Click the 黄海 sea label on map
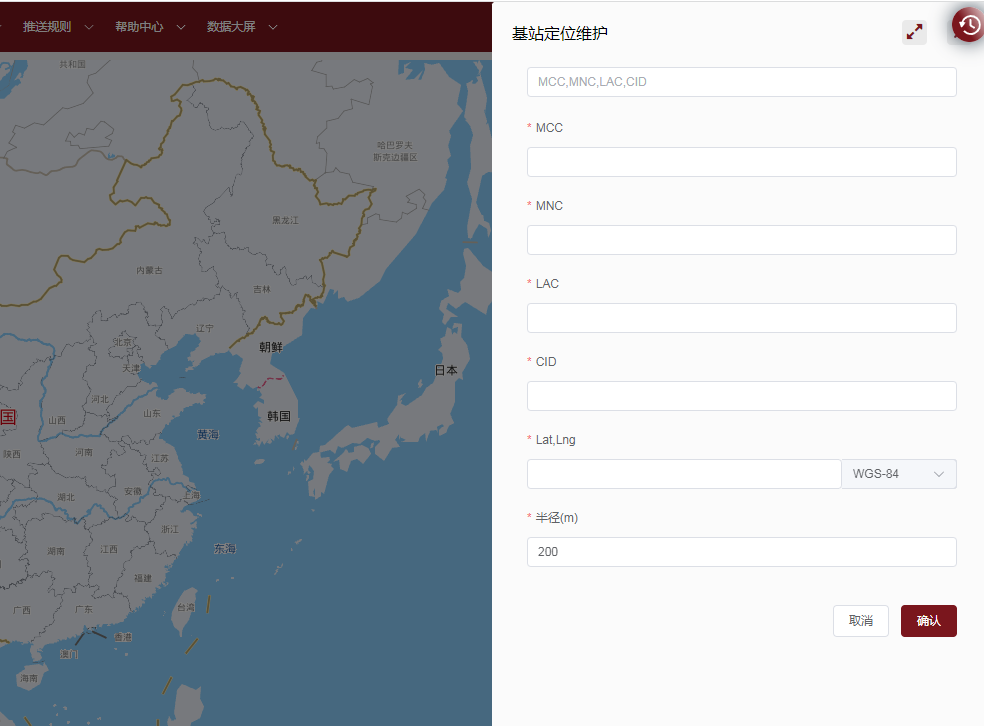This screenshot has height=726, width=984. click(208, 435)
